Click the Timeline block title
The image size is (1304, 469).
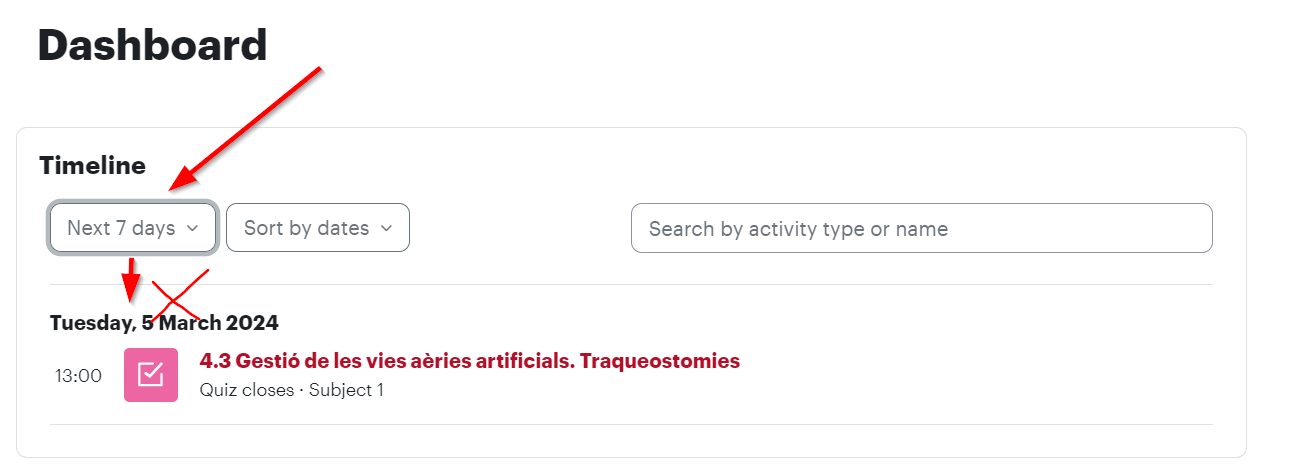coord(93,165)
